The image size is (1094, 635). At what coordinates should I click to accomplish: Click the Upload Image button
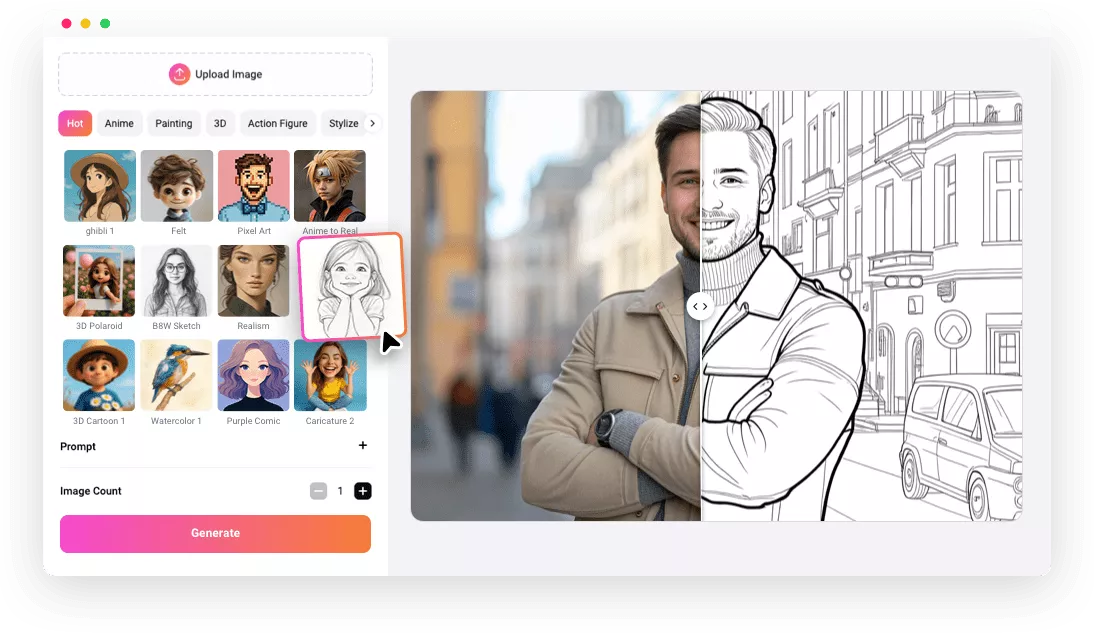[215, 73]
